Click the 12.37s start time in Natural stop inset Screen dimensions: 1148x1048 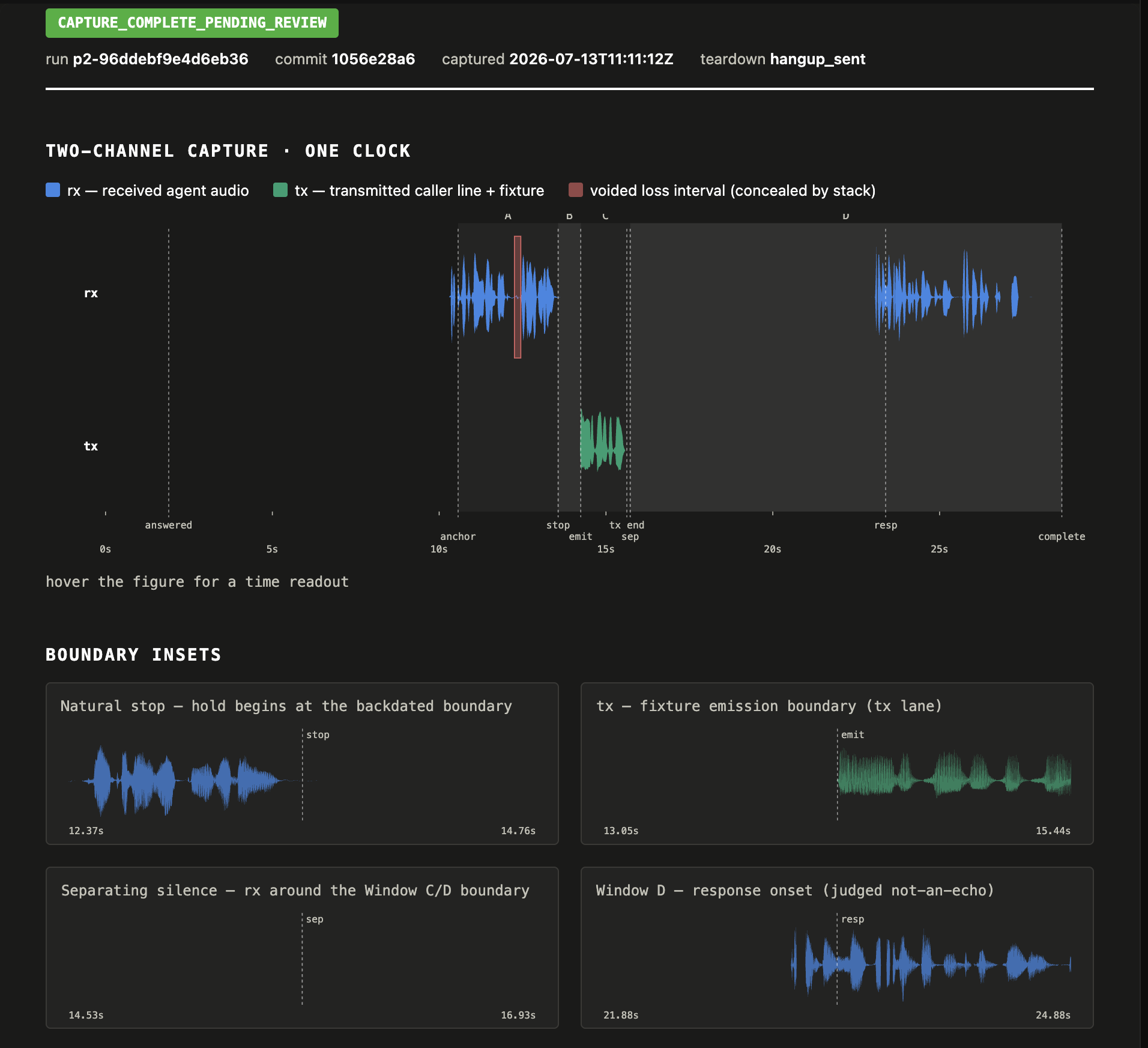(86, 831)
